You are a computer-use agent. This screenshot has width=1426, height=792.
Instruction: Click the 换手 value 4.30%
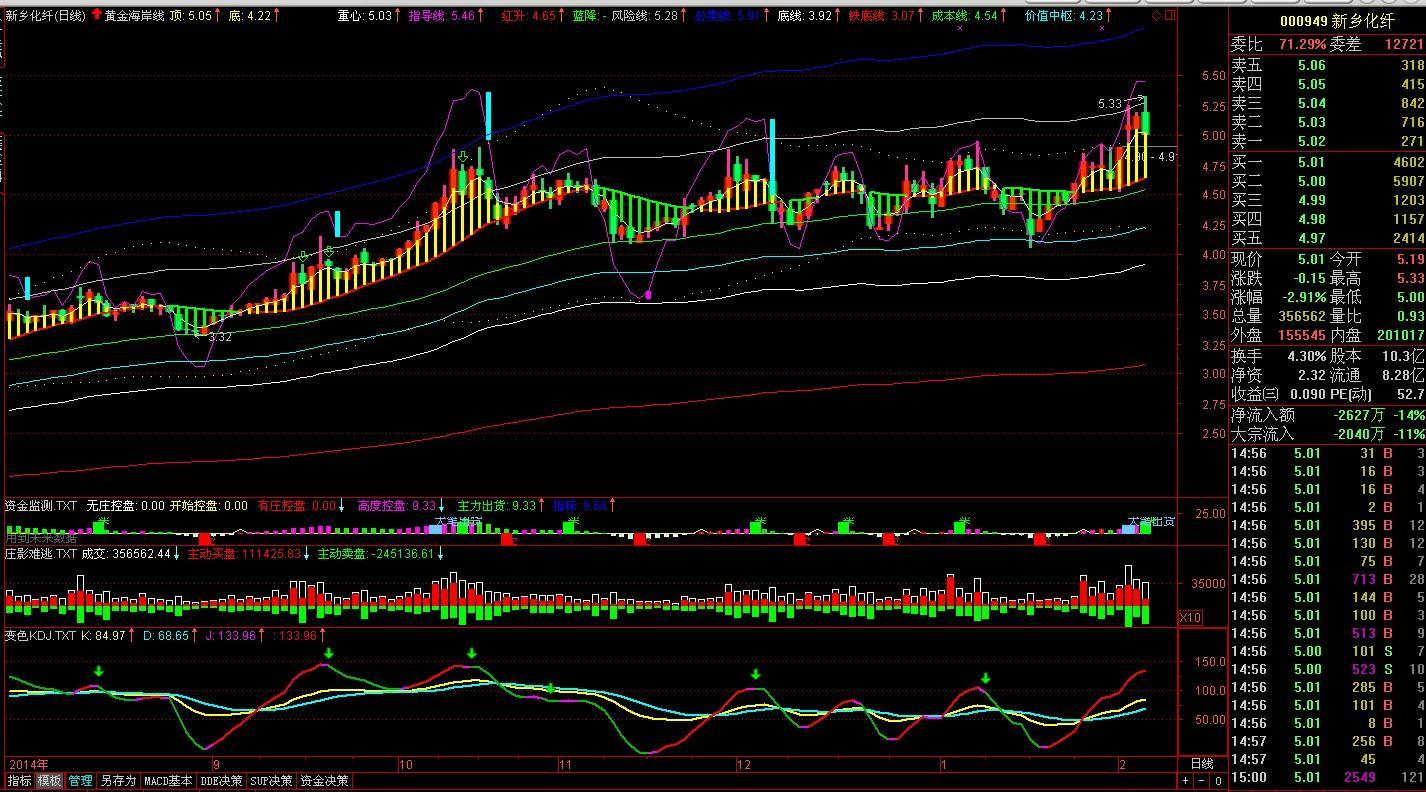pos(1306,356)
